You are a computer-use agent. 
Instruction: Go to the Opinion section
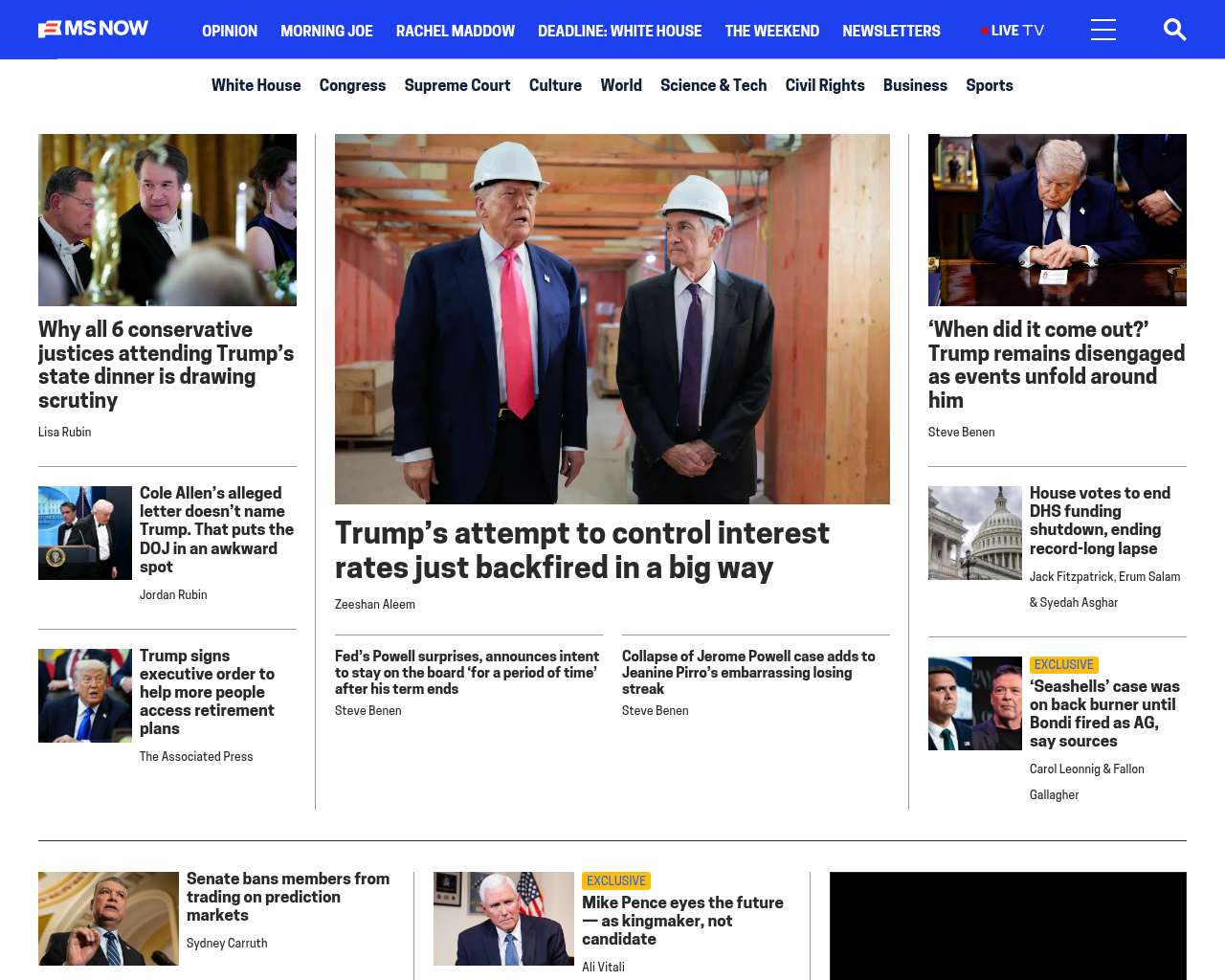click(230, 31)
